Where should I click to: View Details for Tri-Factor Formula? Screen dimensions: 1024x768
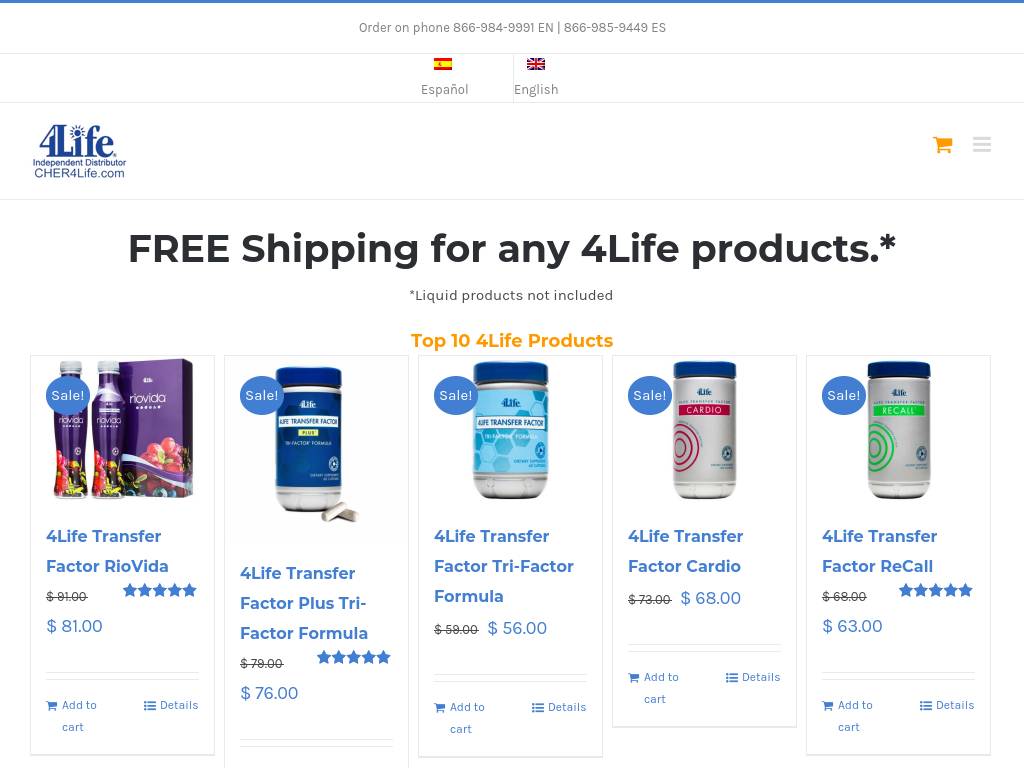tap(566, 708)
